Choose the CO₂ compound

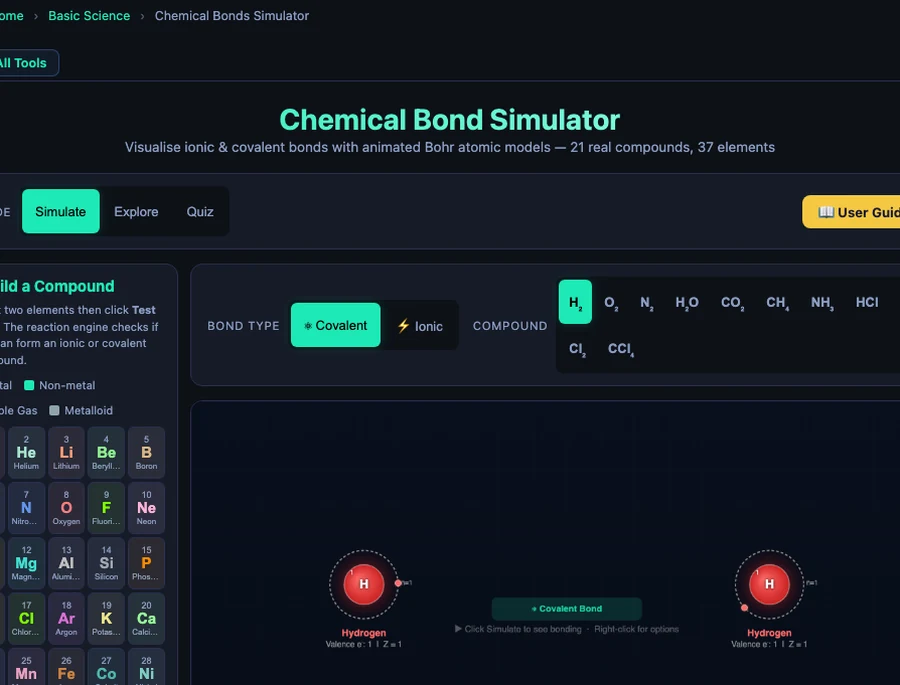pos(732,302)
